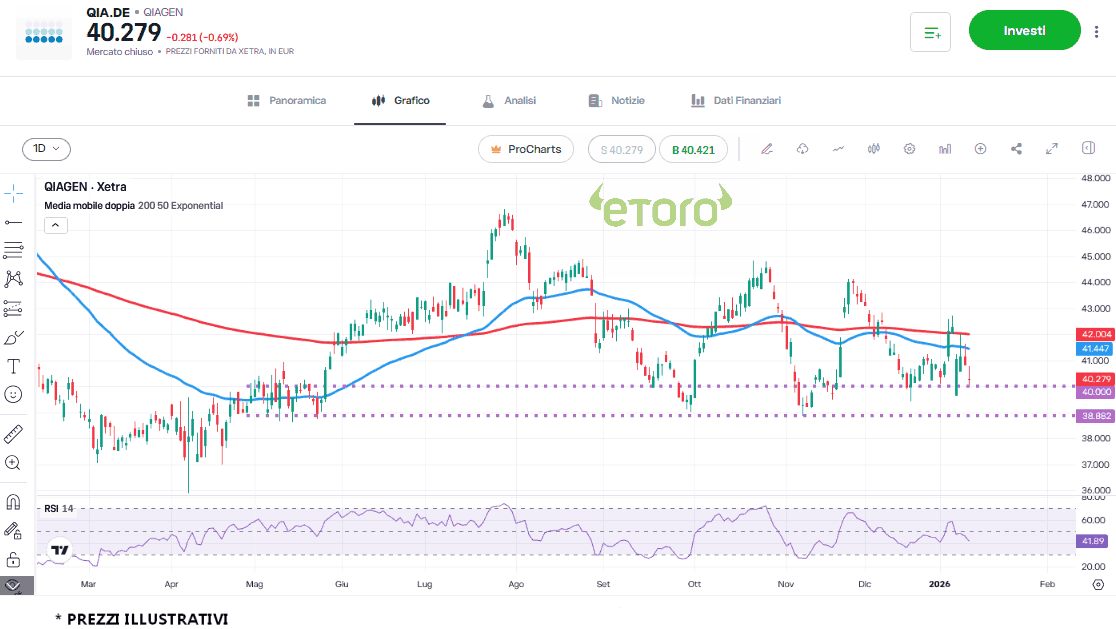1116x629 pixels.
Task: Open the 1D timeframe dropdown
Action: 46,149
